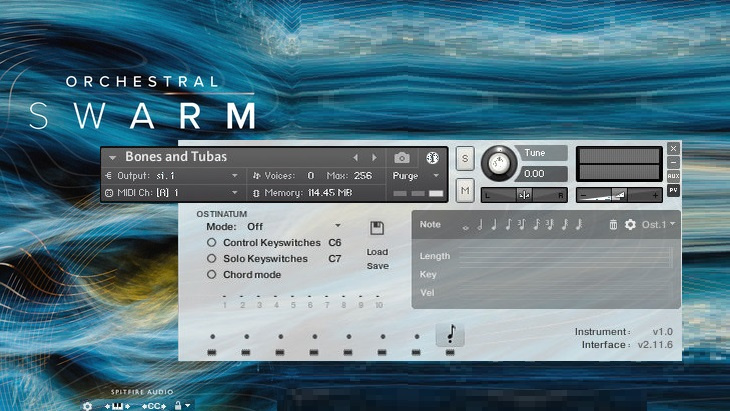730x411 pixels.
Task: Open the instrument info icon beside the camera
Action: pos(432,158)
